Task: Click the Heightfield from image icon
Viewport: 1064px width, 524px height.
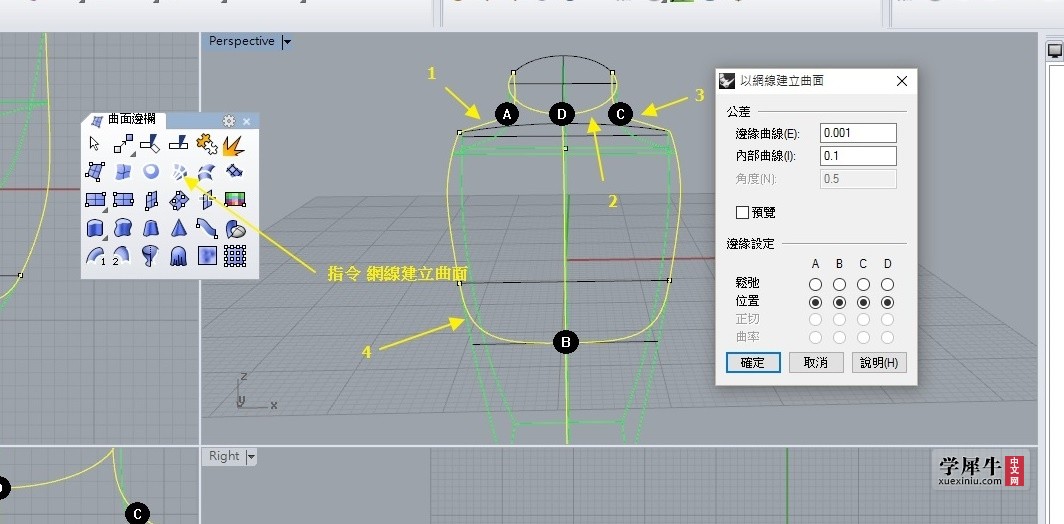Action: tap(206, 256)
